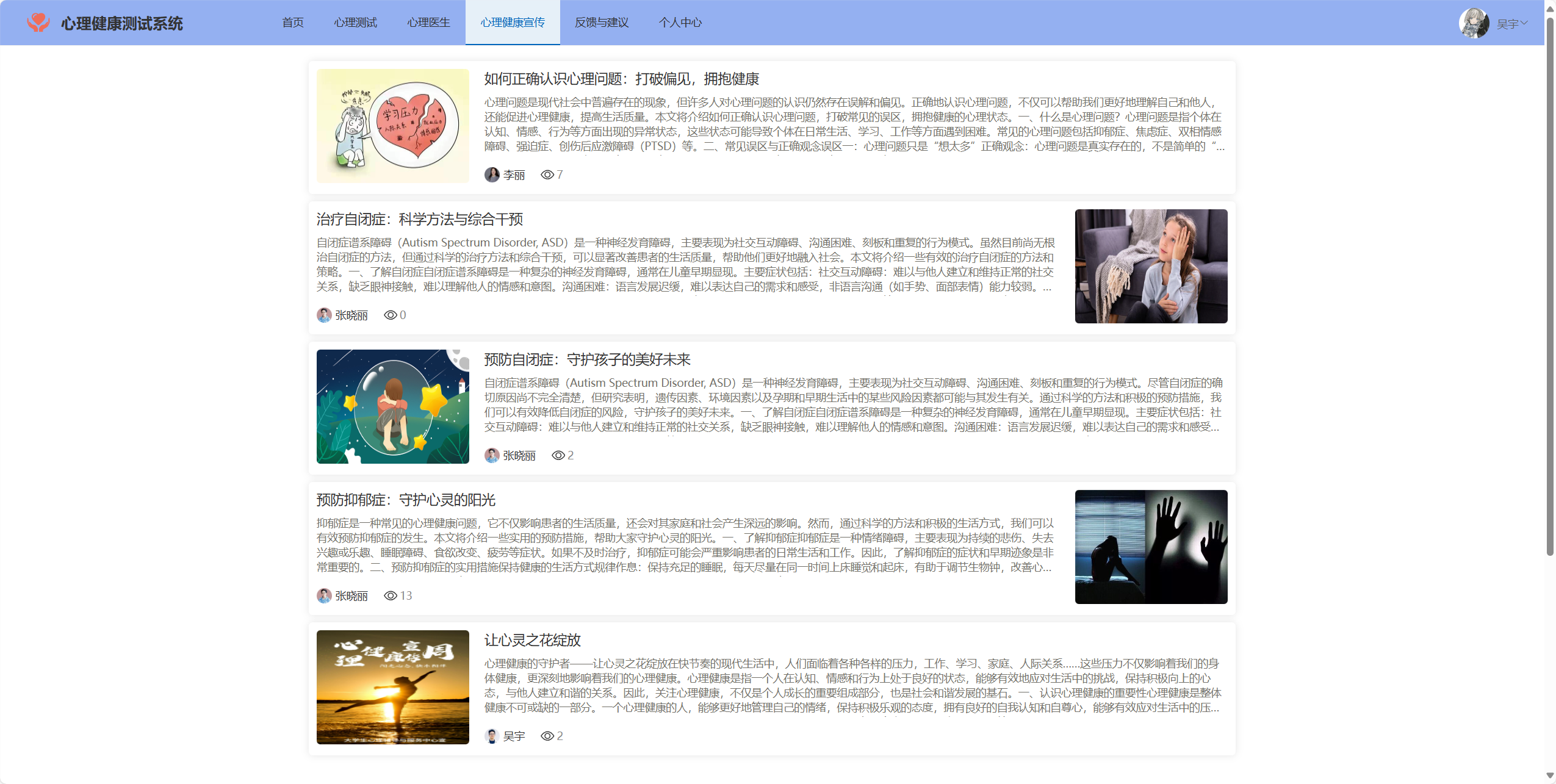This screenshot has width=1556, height=784.
Task: Click the broken heart cartoon thumbnail
Action: (x=392, y=126)
